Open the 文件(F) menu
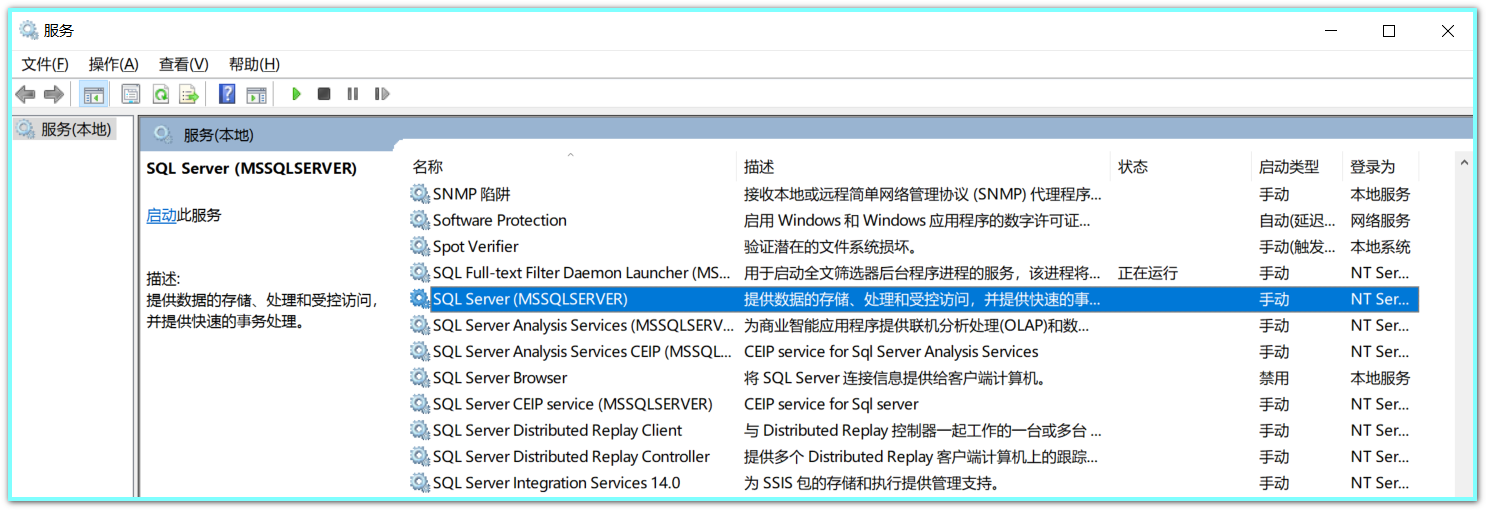 (45, 64)
